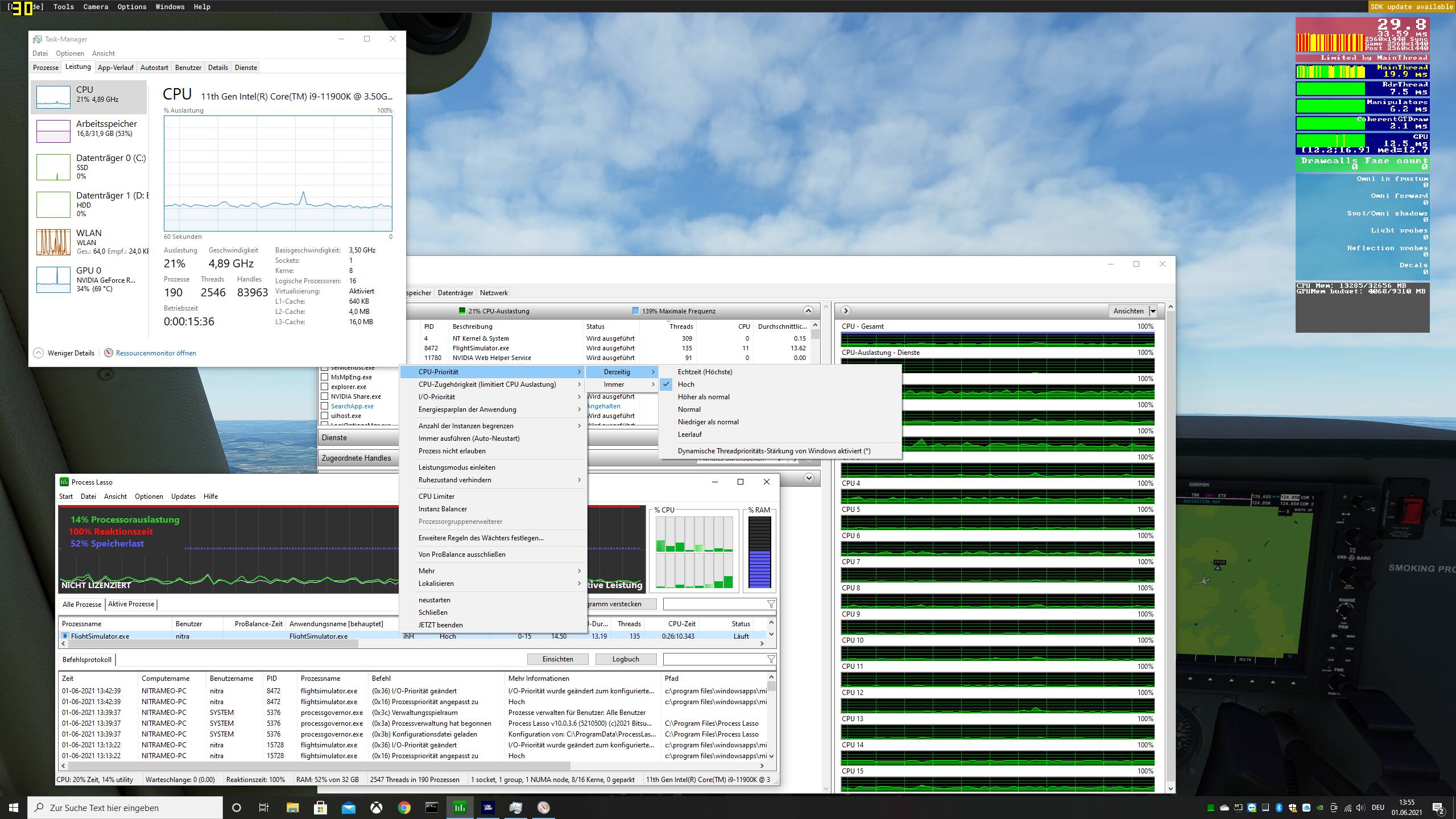
Task: Check the MsMpEng.exe checkbox
Action: pos(324,377)
